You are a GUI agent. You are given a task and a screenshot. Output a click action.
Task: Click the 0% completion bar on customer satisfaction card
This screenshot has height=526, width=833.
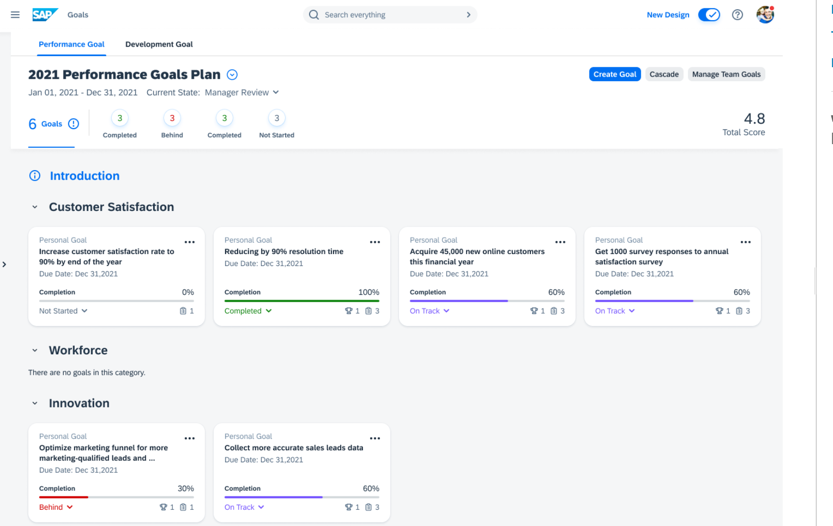(x=116, y=301)
